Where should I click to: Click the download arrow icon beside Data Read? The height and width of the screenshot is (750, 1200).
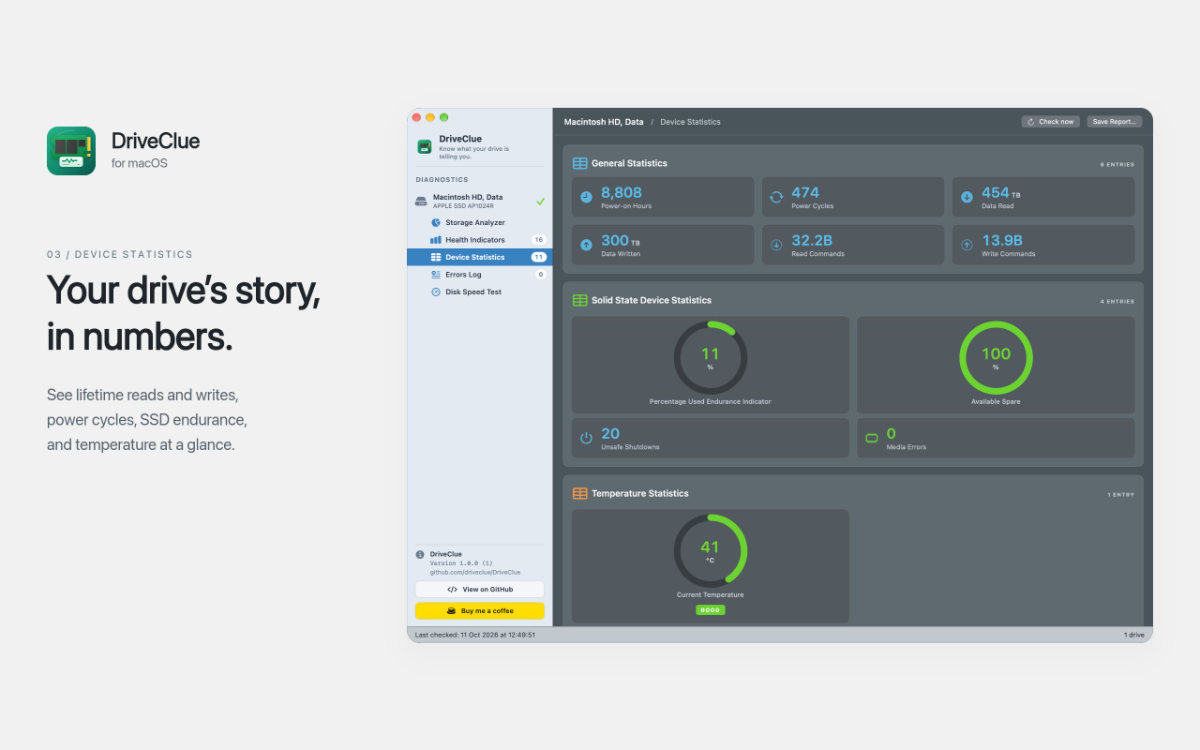(967, 197)
